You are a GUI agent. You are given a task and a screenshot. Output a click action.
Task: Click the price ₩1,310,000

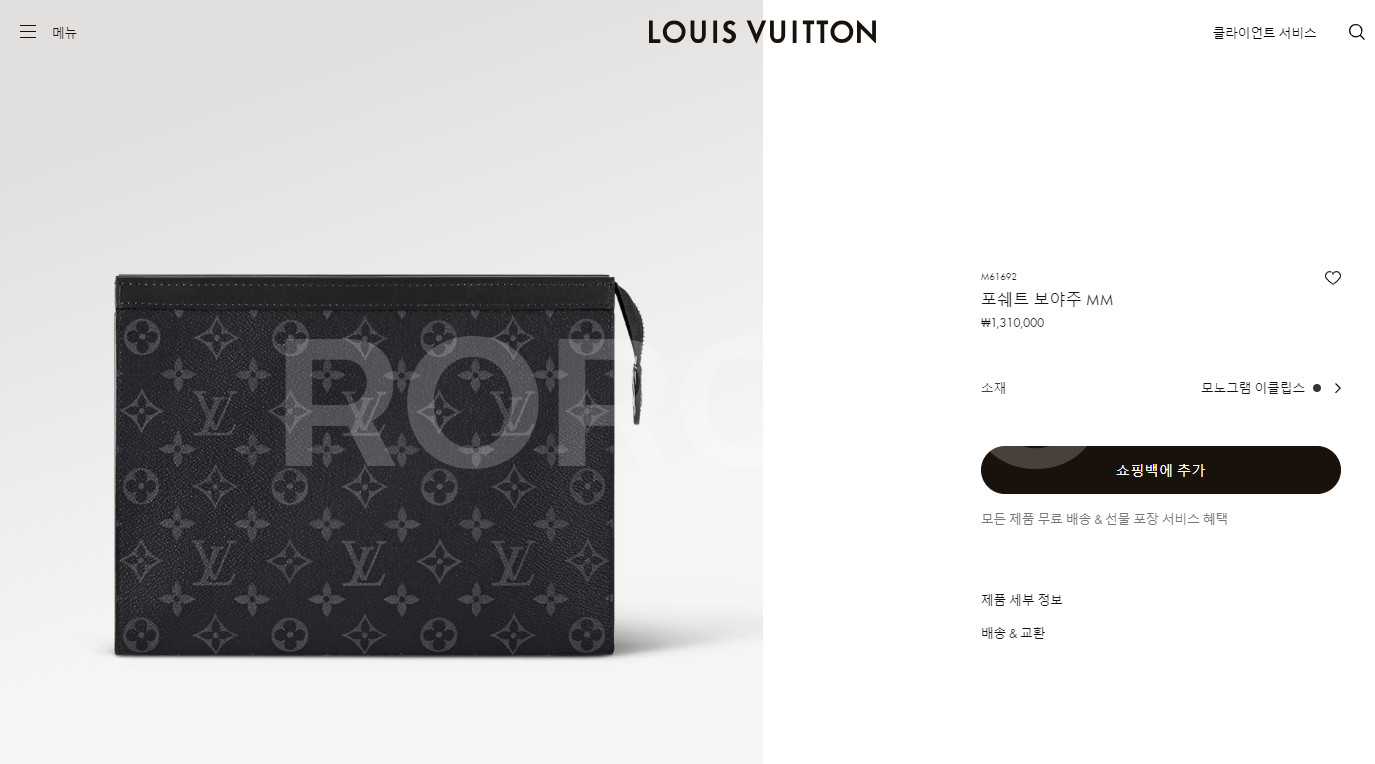click(x=1012, y=323)
